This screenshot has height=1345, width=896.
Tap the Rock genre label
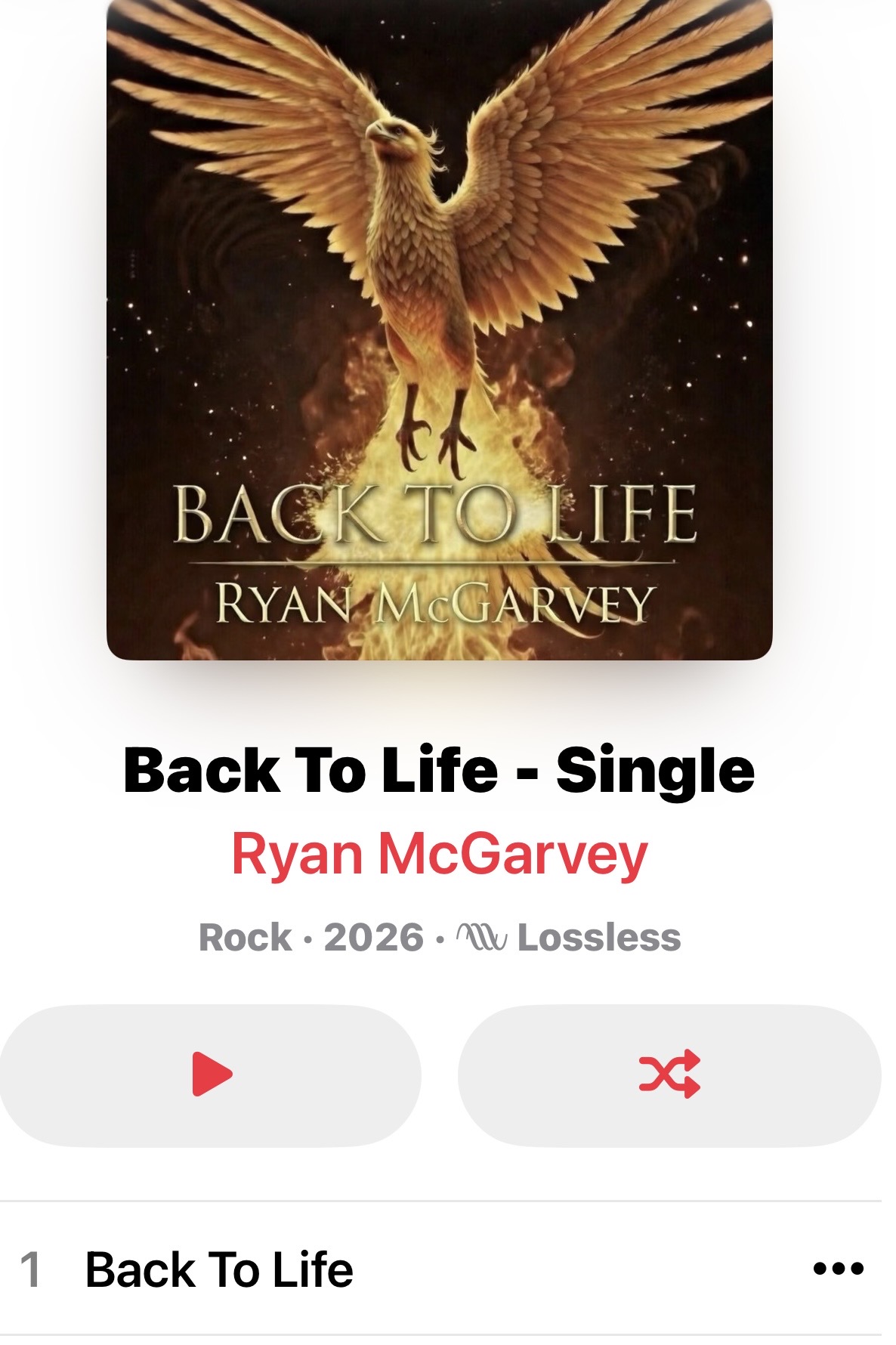pyautogui.click(x=245, y=938)
